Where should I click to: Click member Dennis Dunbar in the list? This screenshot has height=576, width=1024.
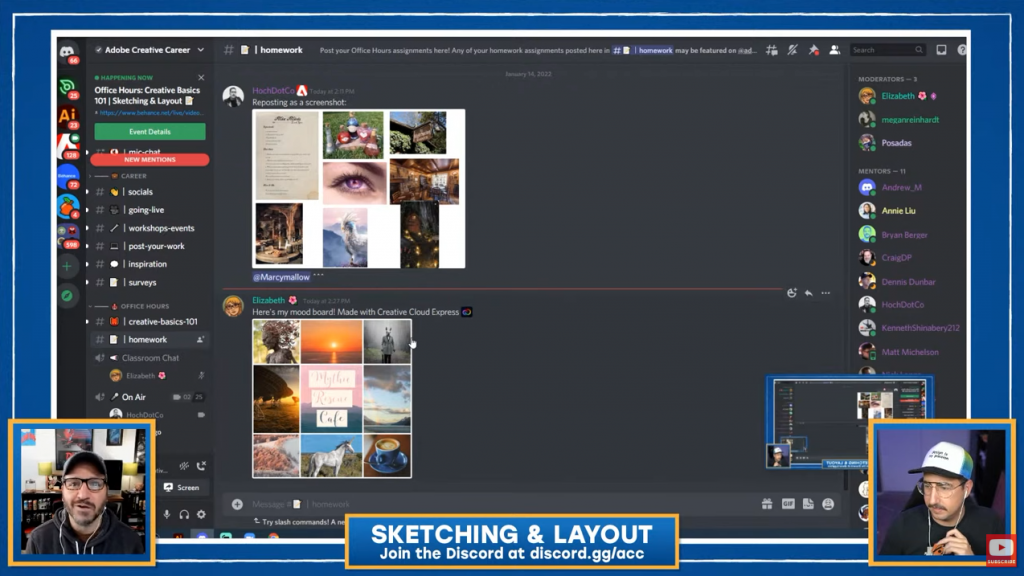tap(908, 281)
